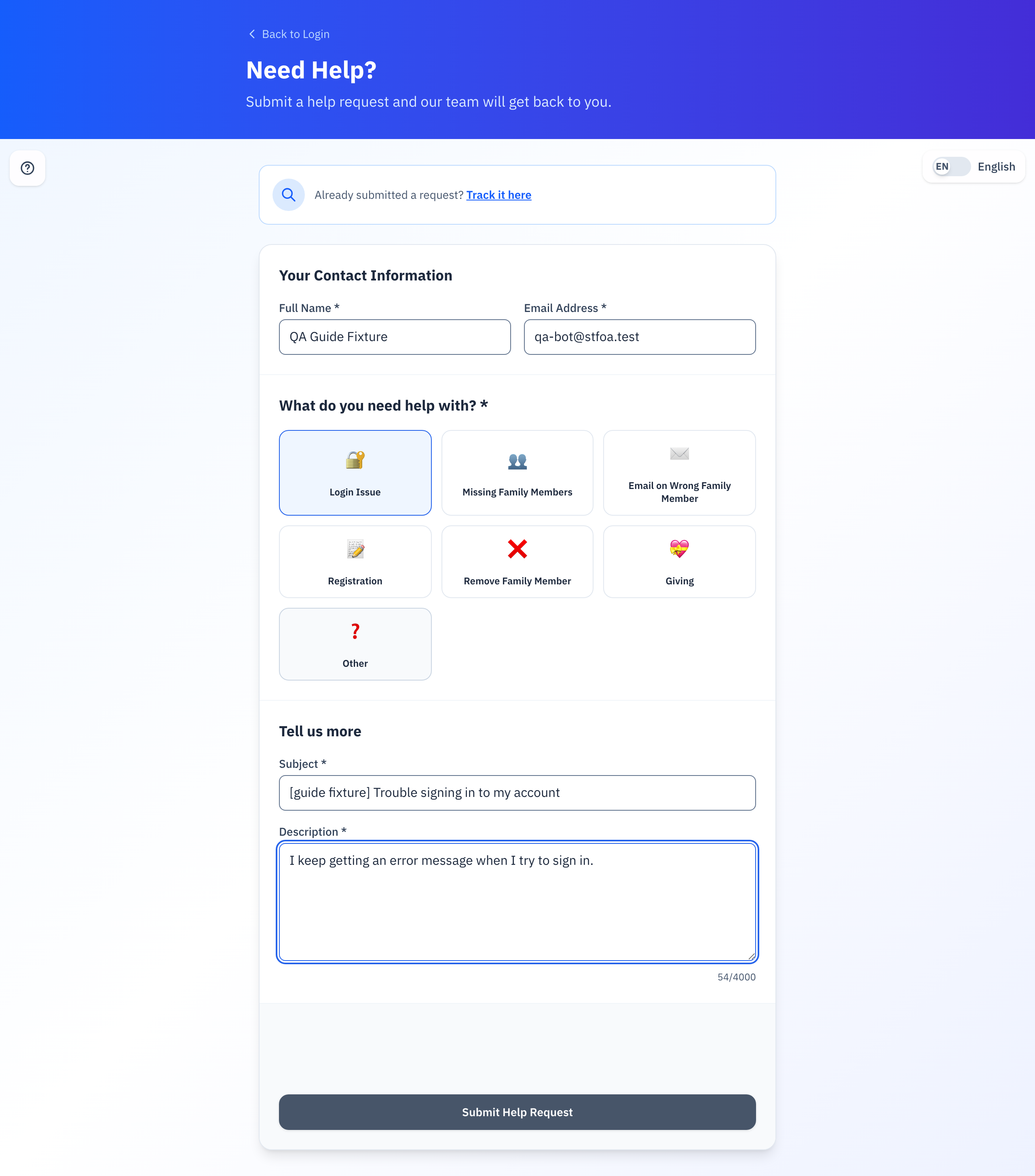
Task: Click the Missing Family Members people icon
Action: point(517,461)
